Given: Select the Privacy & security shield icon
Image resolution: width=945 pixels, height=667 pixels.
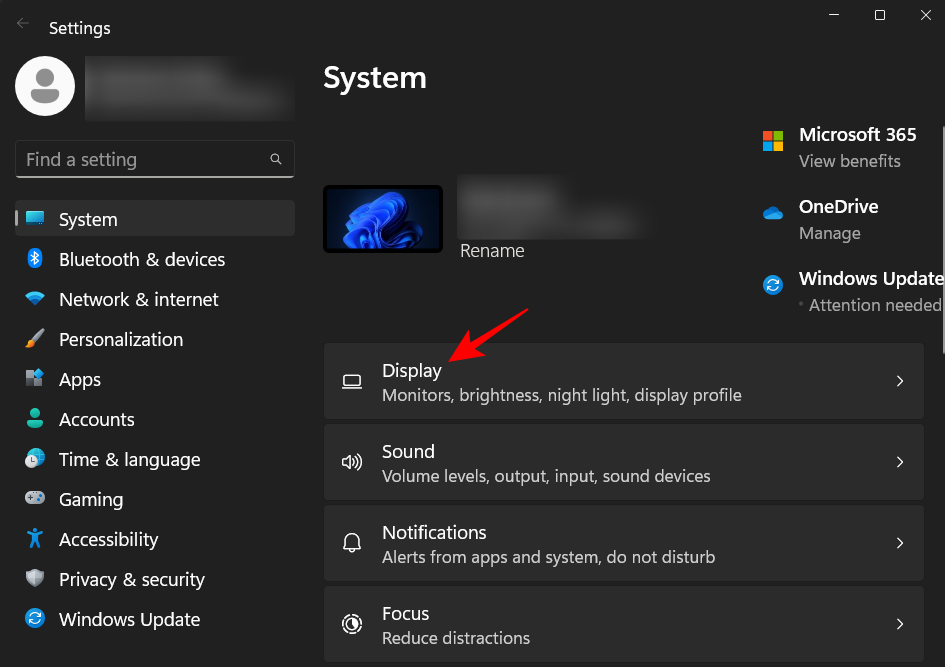Looking at the screenshot, I should 34,579.
